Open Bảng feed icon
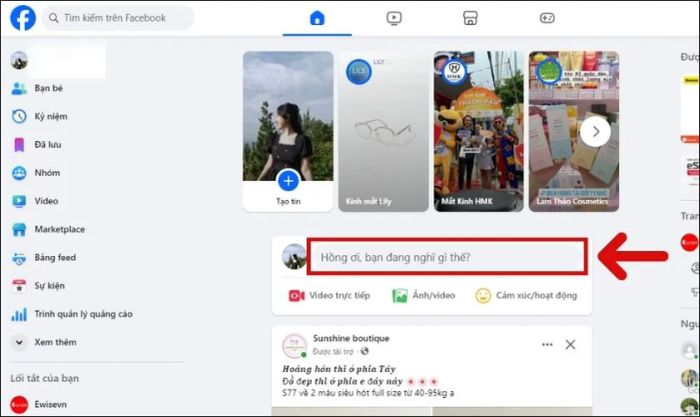This screenshot has width=700, height=417. point(19,258)
